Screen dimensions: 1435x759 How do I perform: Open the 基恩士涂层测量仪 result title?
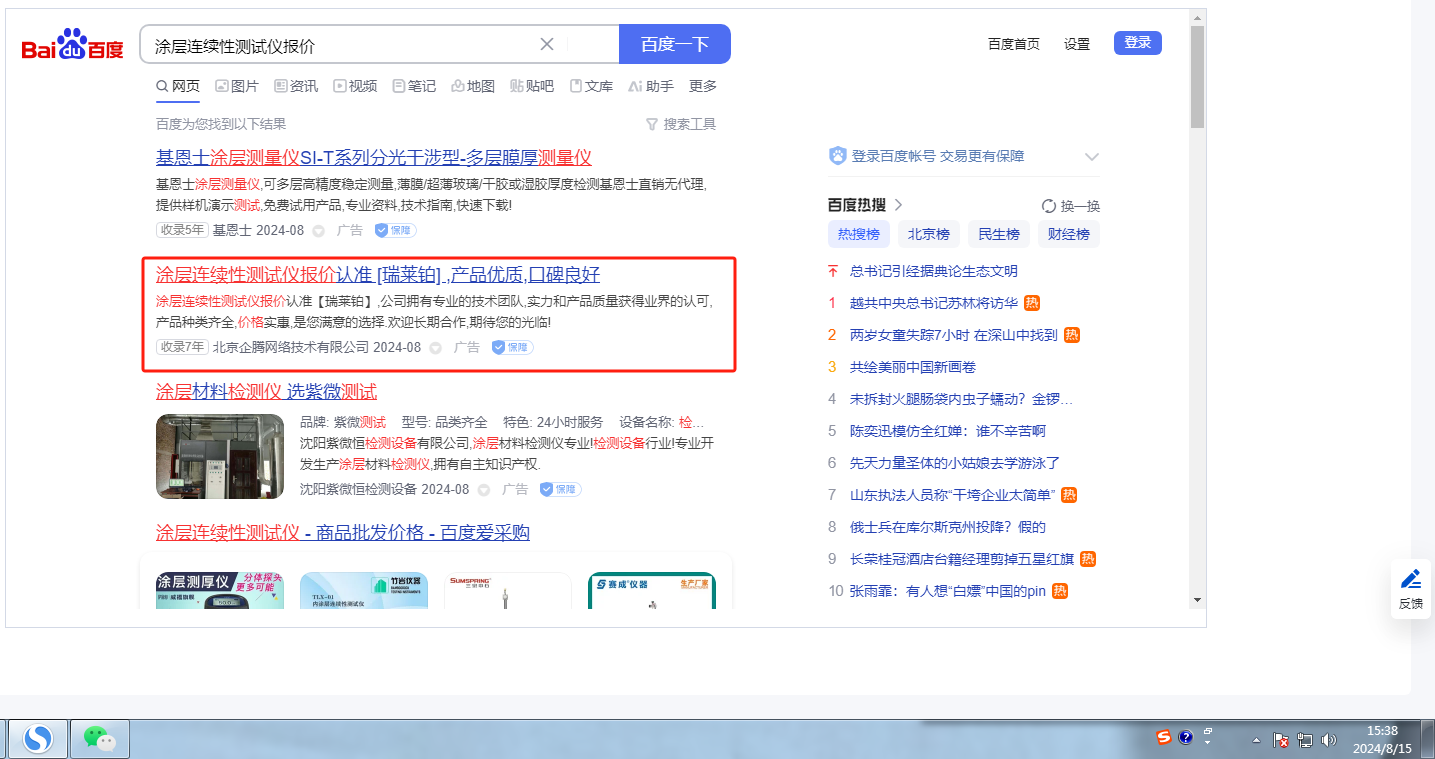point(374,158)
